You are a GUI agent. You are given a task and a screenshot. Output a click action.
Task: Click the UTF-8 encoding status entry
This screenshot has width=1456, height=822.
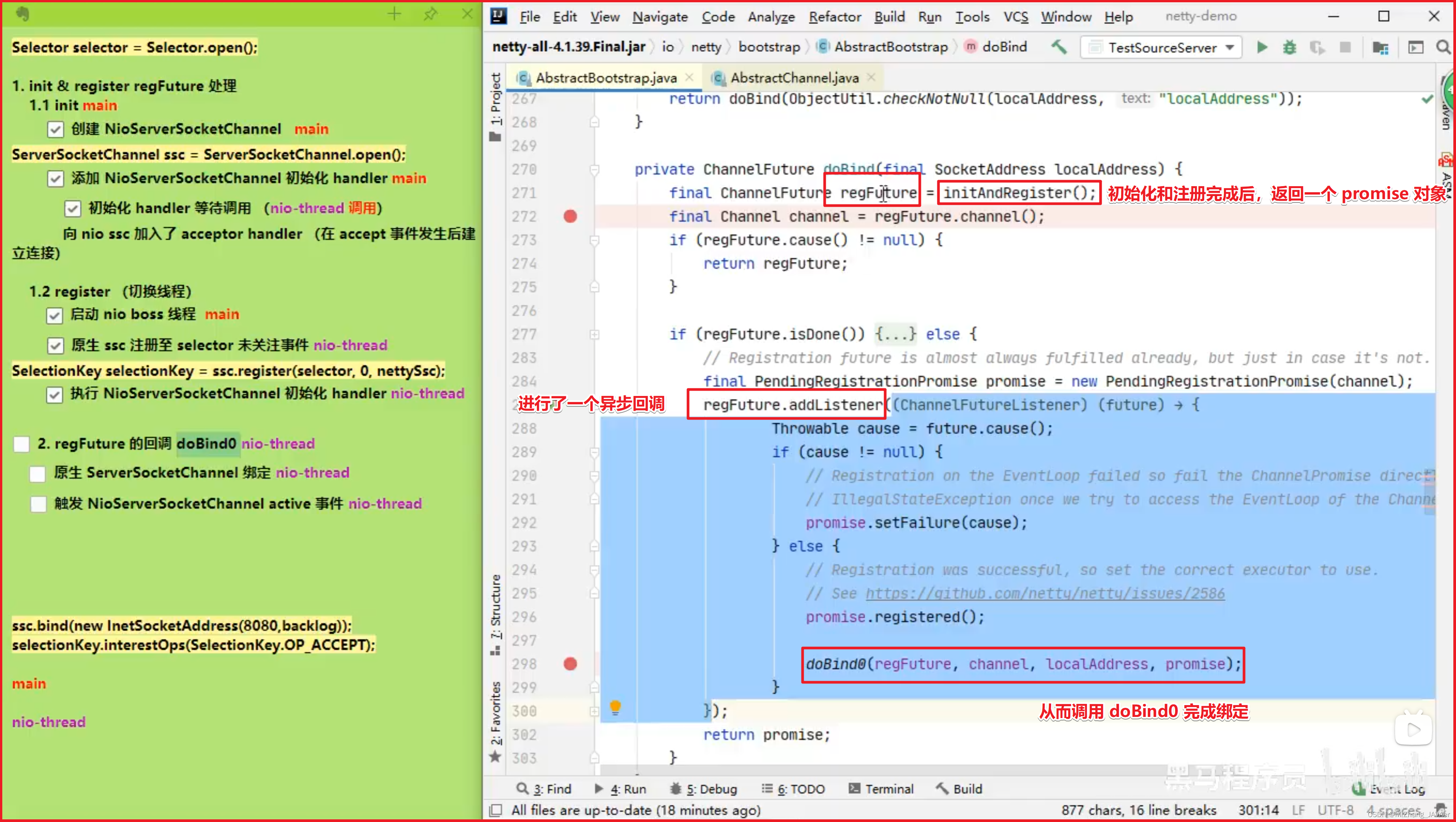(x=1335, y=810)
